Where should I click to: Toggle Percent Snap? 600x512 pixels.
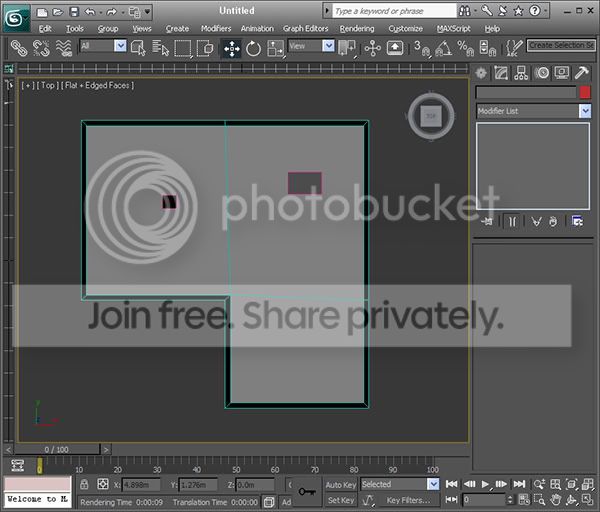tap(466, 49)
